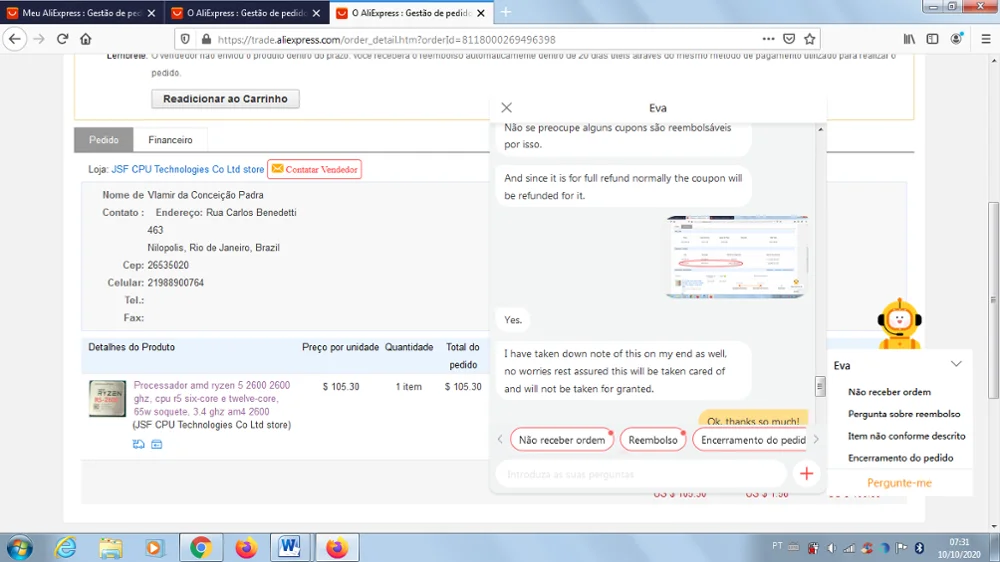Click the padlock site information icon

click(205, 39)
